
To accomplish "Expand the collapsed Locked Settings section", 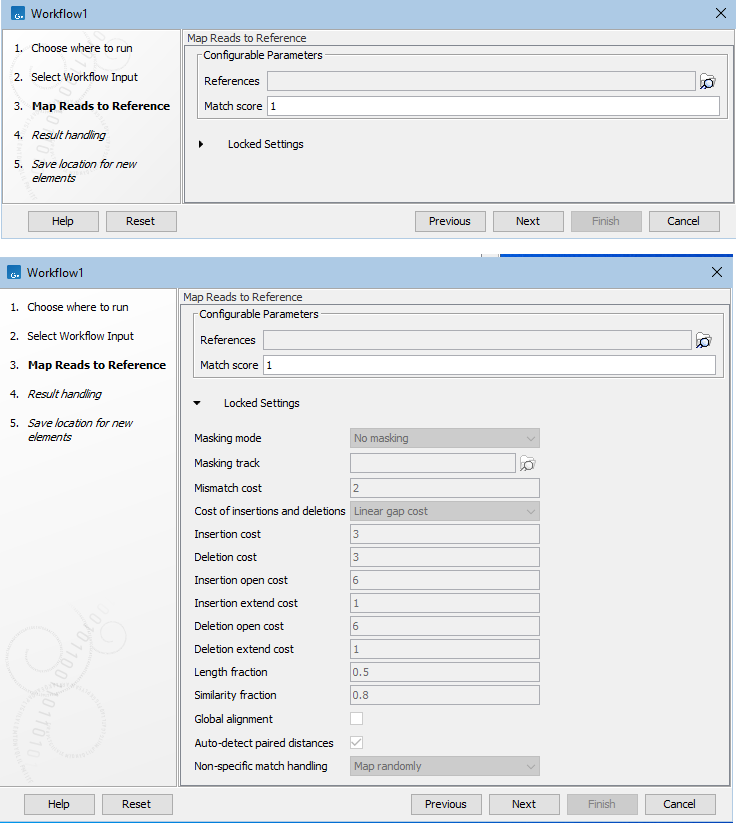I will coord(201,144).
